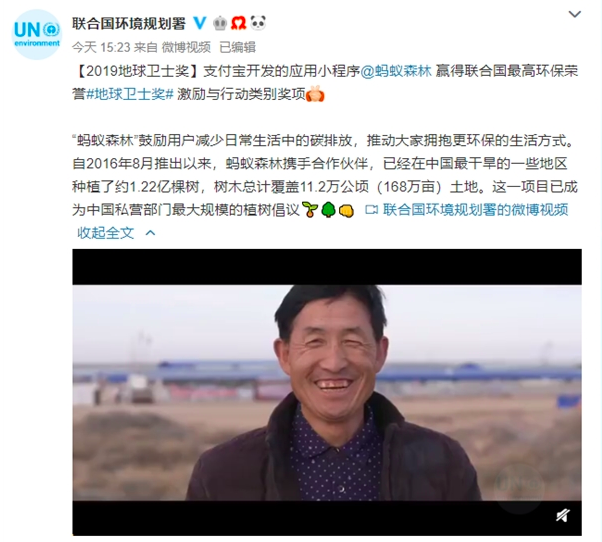Click the clapping hands emoji after 奖项
Image resolution: width=602 pixels, height=542 pixels.
(x=315, y=94)
